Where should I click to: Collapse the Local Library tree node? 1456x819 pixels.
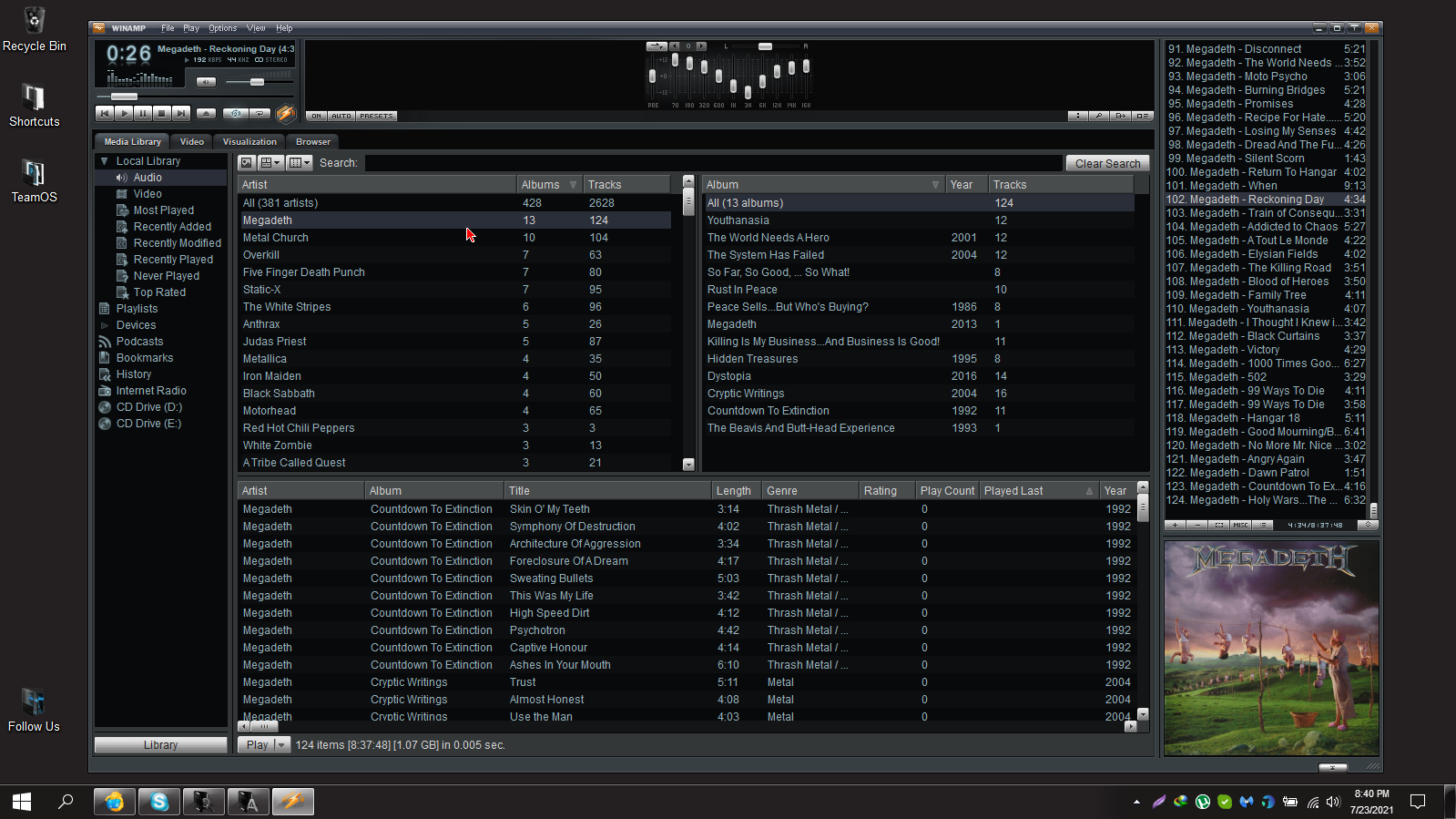click(x=105, y=161)
